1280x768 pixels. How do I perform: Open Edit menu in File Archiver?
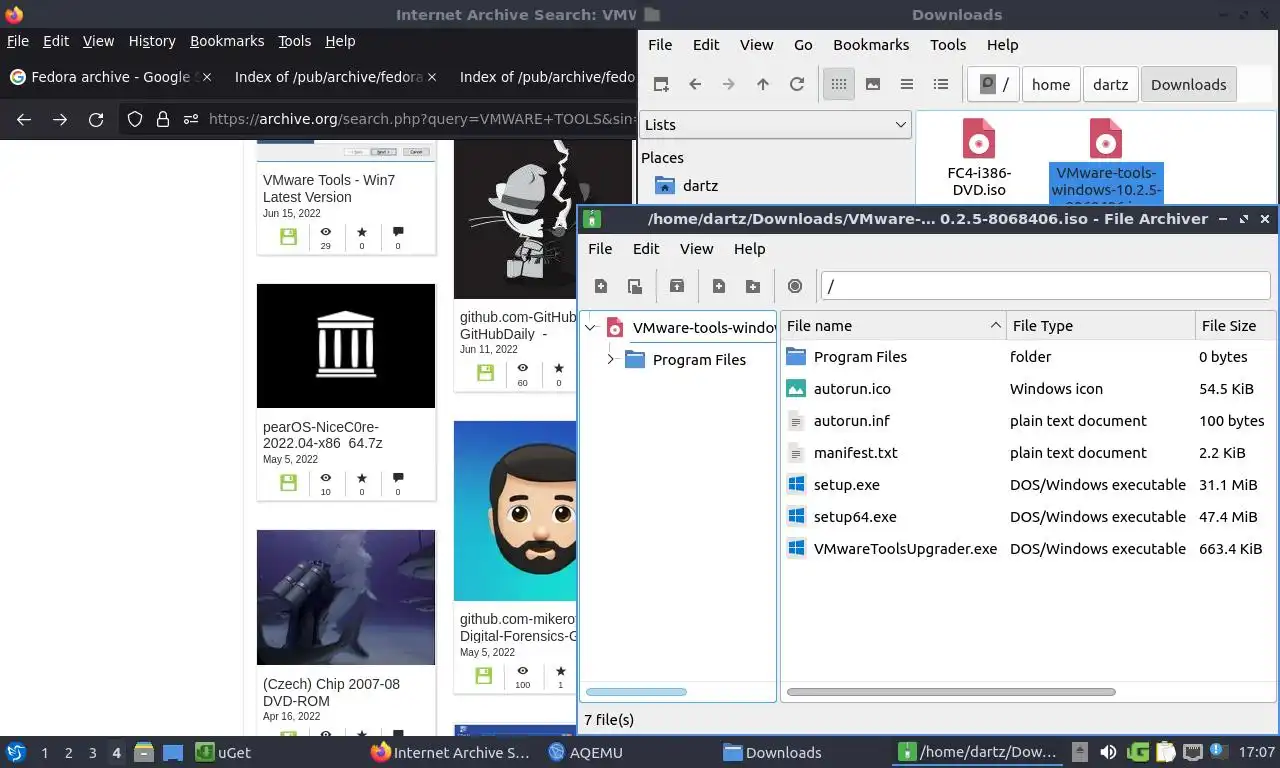[x=646, y=249]
